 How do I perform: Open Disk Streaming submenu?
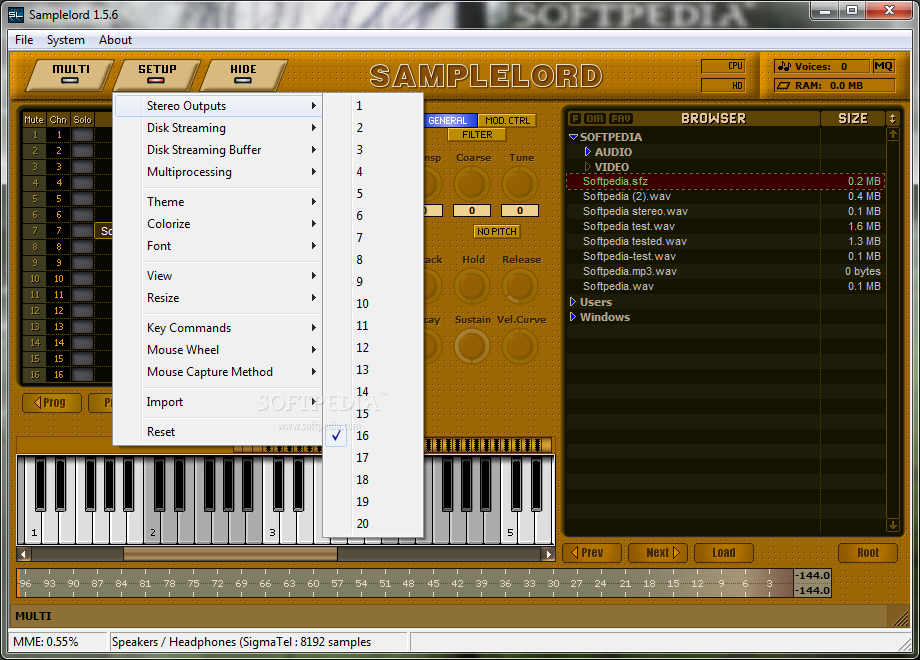tap(218, 128)
